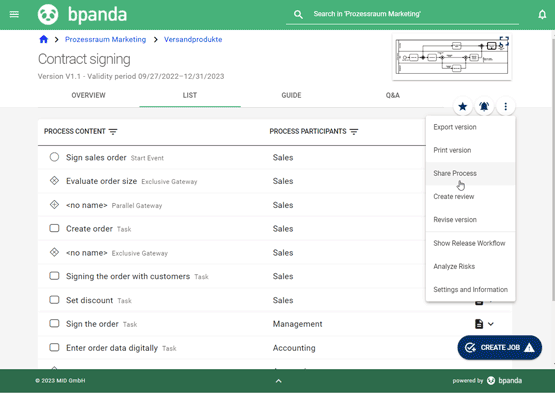Click the bpanda panda logo
The width and height of the screenshot is (555, 393).
48,15
